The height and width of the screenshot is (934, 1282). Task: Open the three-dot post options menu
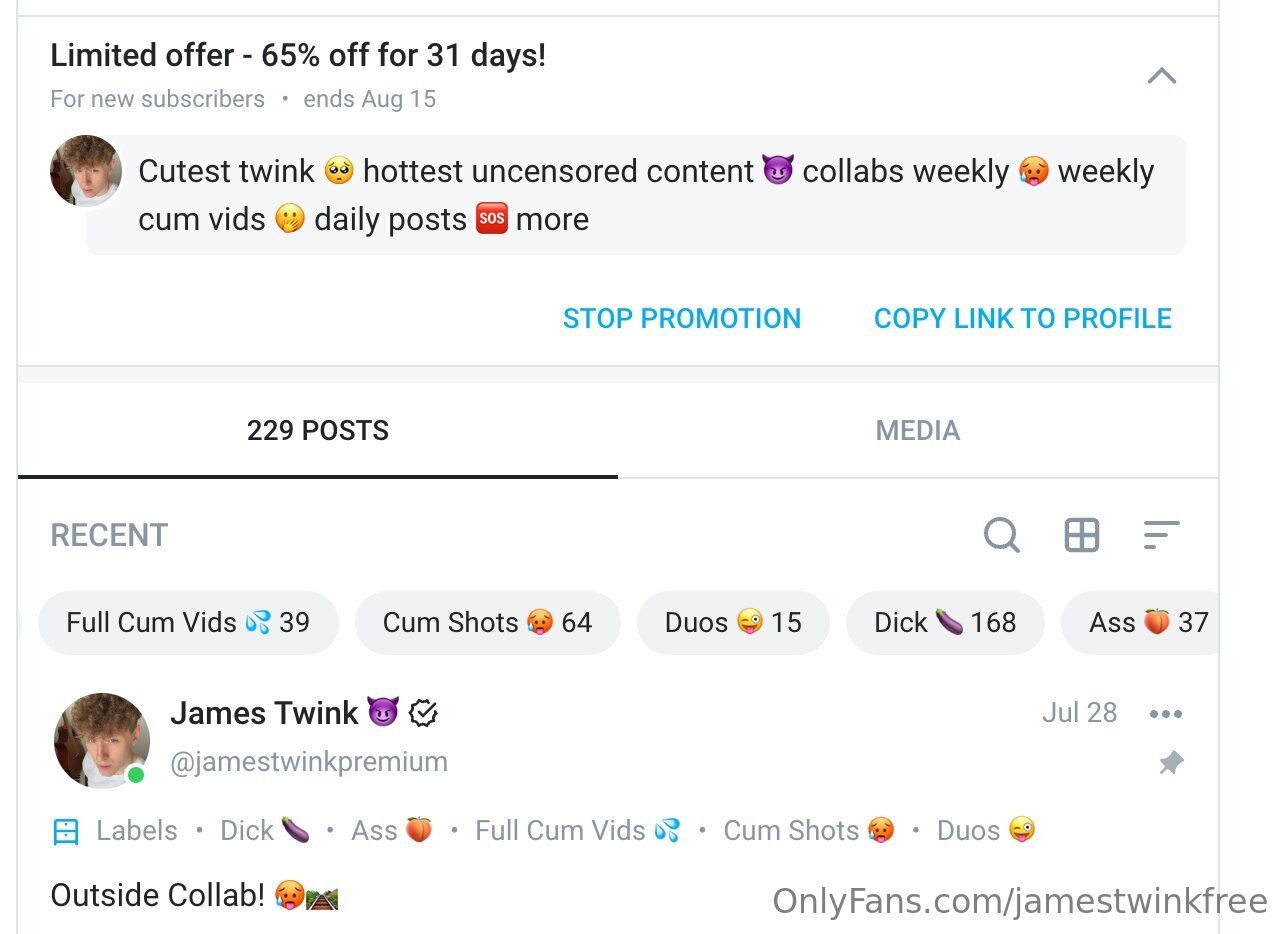tap(1166, 714)
